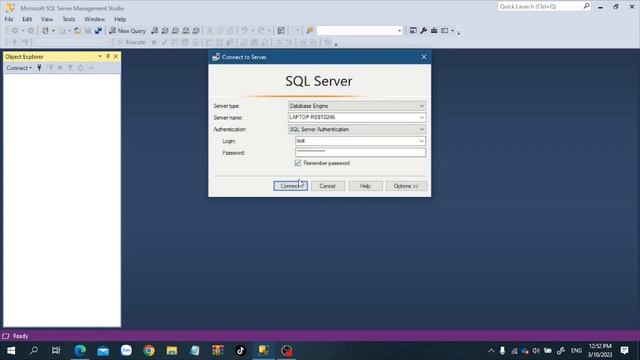Click the Stop icon in Object Explorer toolbar
The height and width of the screenshot is (360, 640).
pyautogui.click(x=60, y=68)
